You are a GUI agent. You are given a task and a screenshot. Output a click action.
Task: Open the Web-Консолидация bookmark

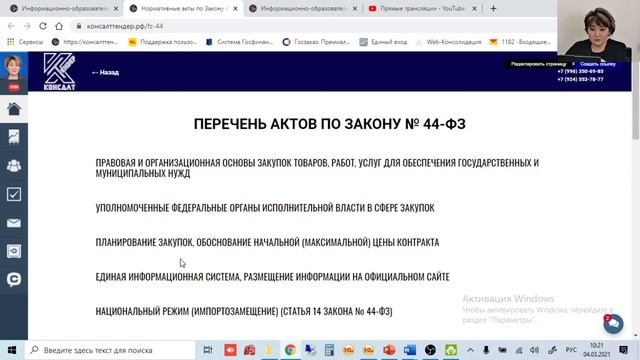(x=449, y=42)
